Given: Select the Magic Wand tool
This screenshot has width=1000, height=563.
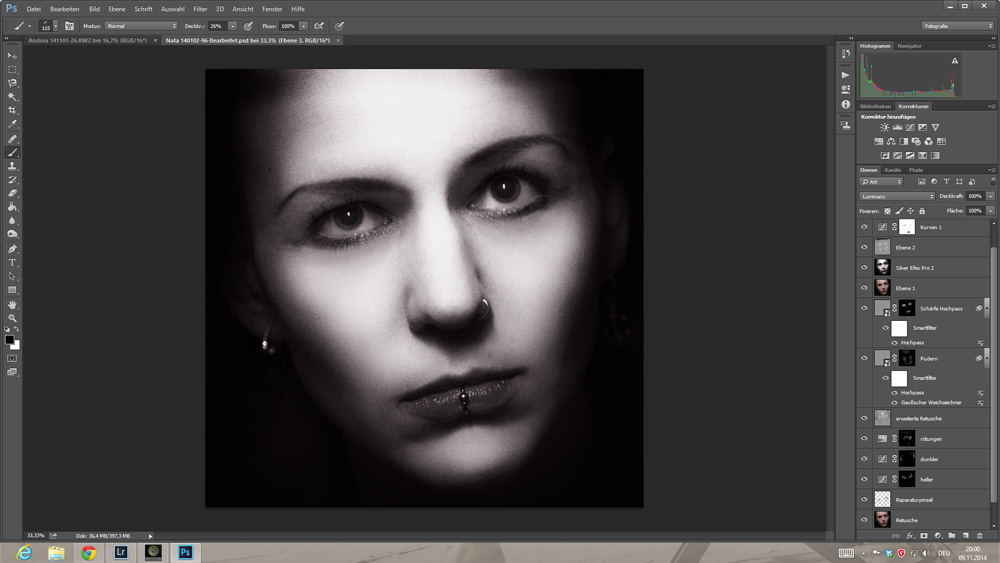Looking at the screenshot, I should pos(12,96).
